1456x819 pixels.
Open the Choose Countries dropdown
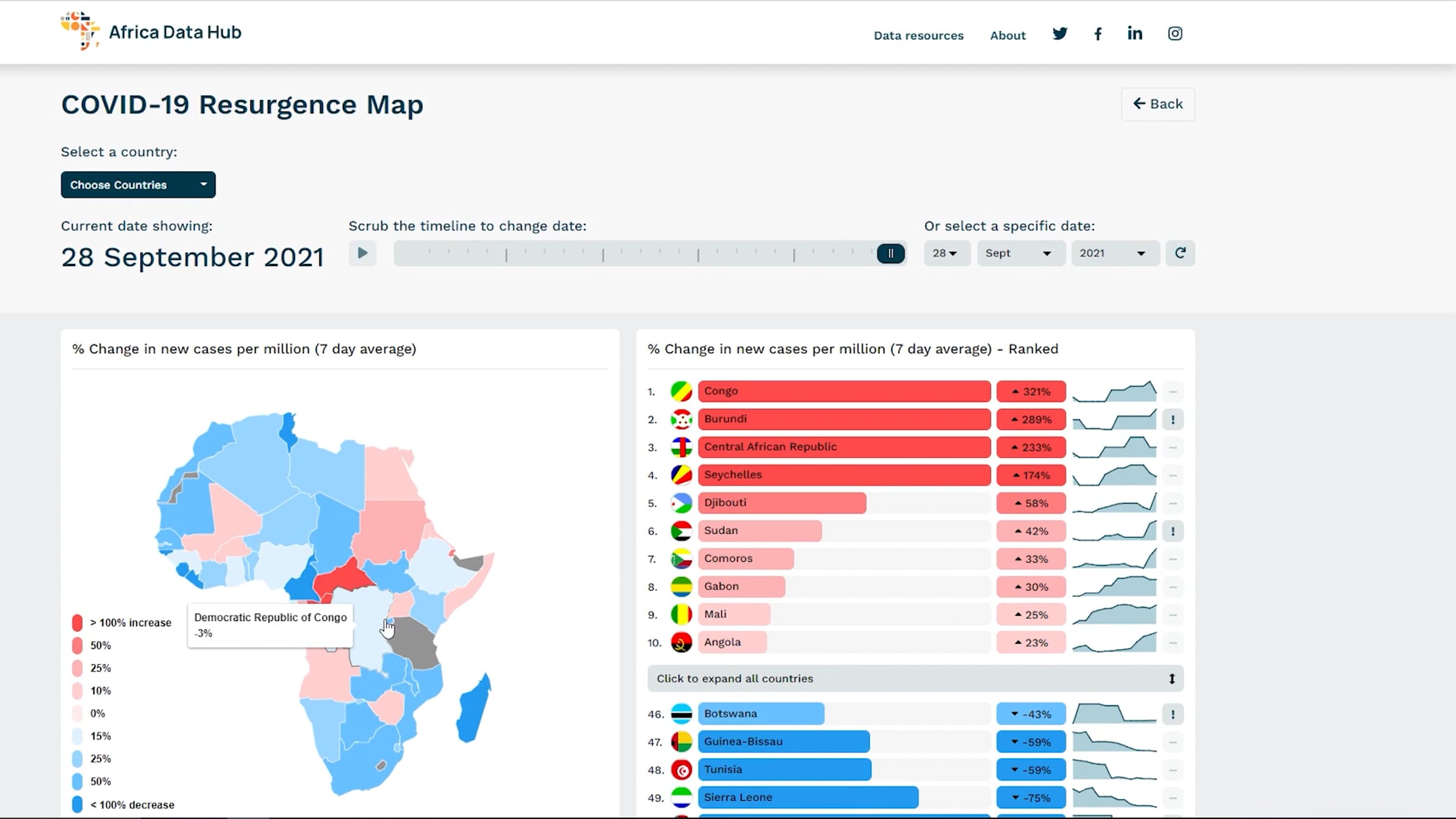(138, 184)
